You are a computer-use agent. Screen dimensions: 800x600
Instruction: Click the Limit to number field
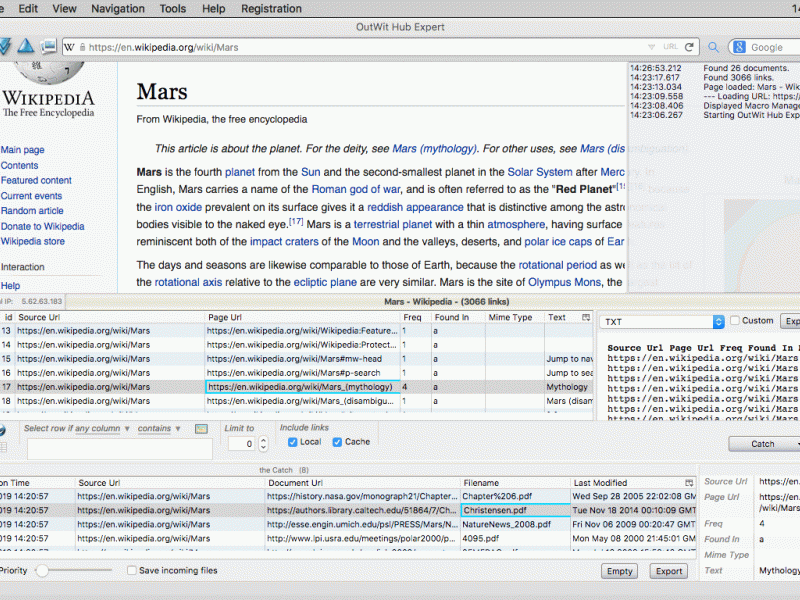242,444
